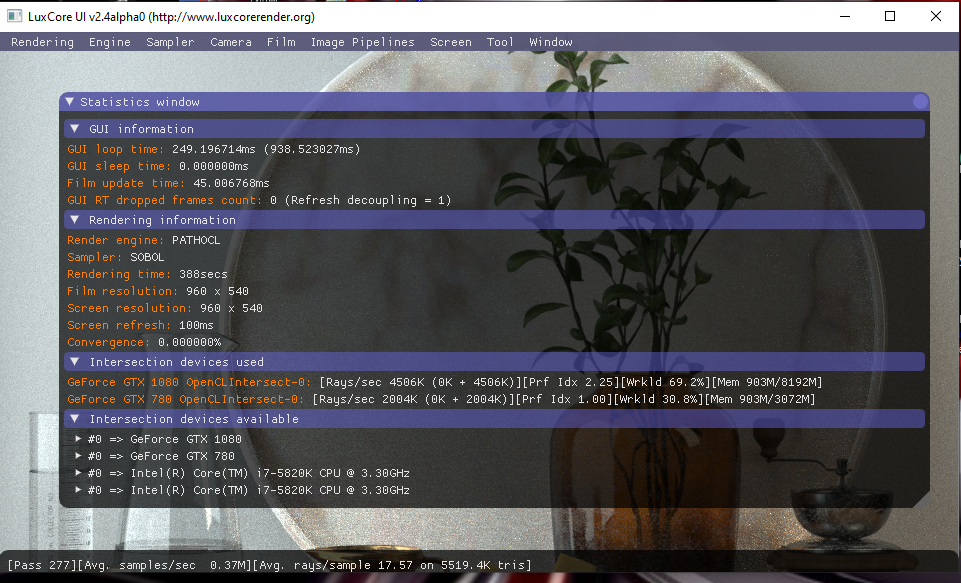Open the Camera menu
The width and height of the screenshot is (961, 583).
click(x=230, y=42)
